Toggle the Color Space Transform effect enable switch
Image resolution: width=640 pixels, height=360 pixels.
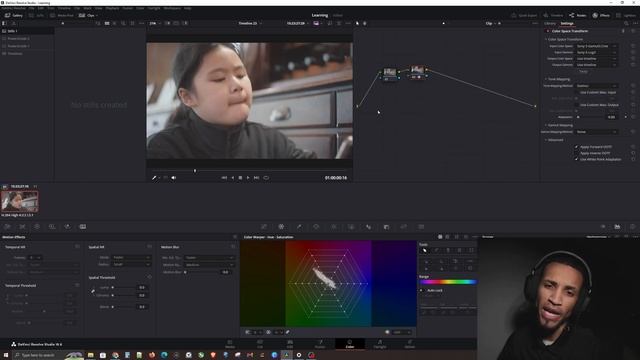pos(548,31)
